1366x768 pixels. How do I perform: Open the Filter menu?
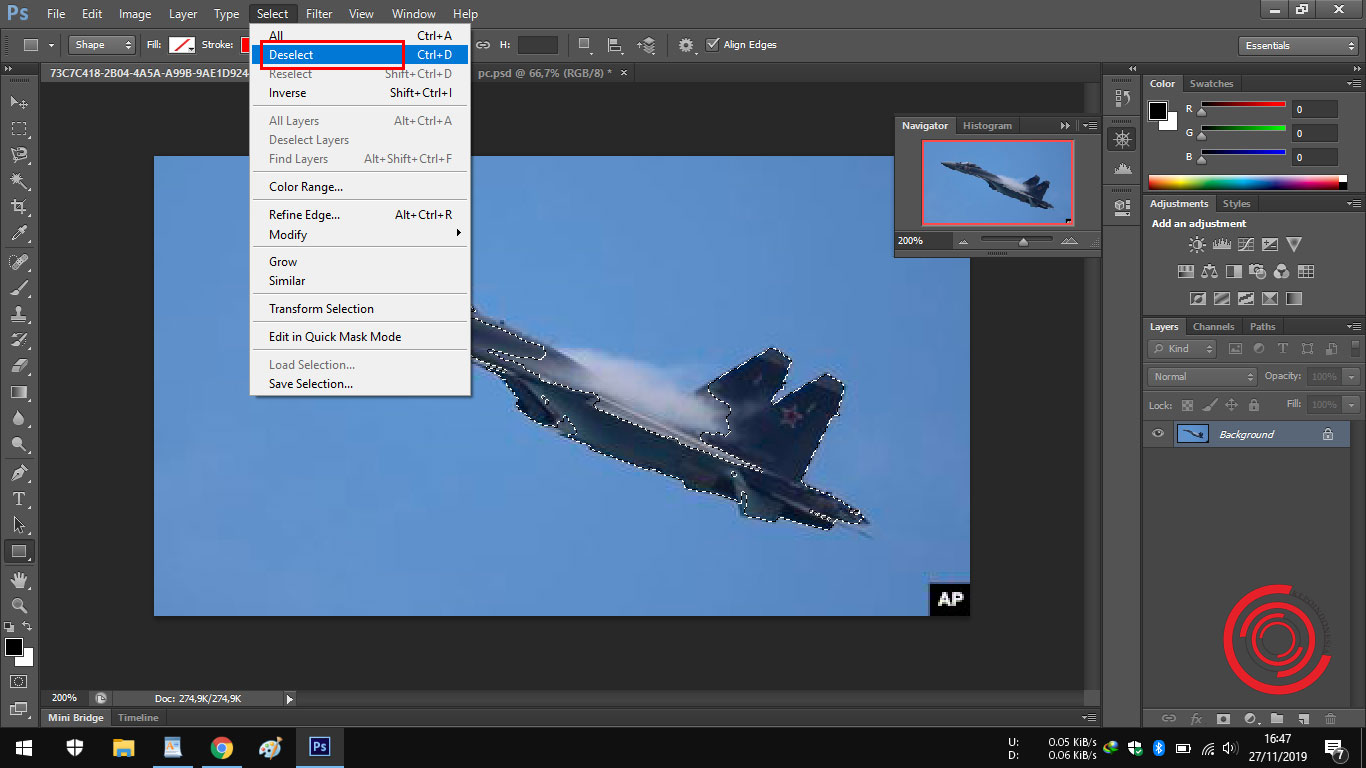[x=319, y=14]
